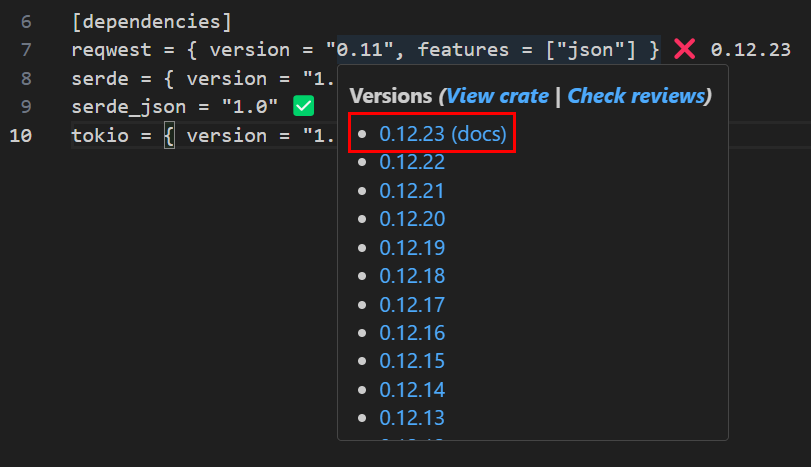Select version 0.12.16
Viewport: 811px width, 467px height.
pyautogui.click(x=412, y=333)
